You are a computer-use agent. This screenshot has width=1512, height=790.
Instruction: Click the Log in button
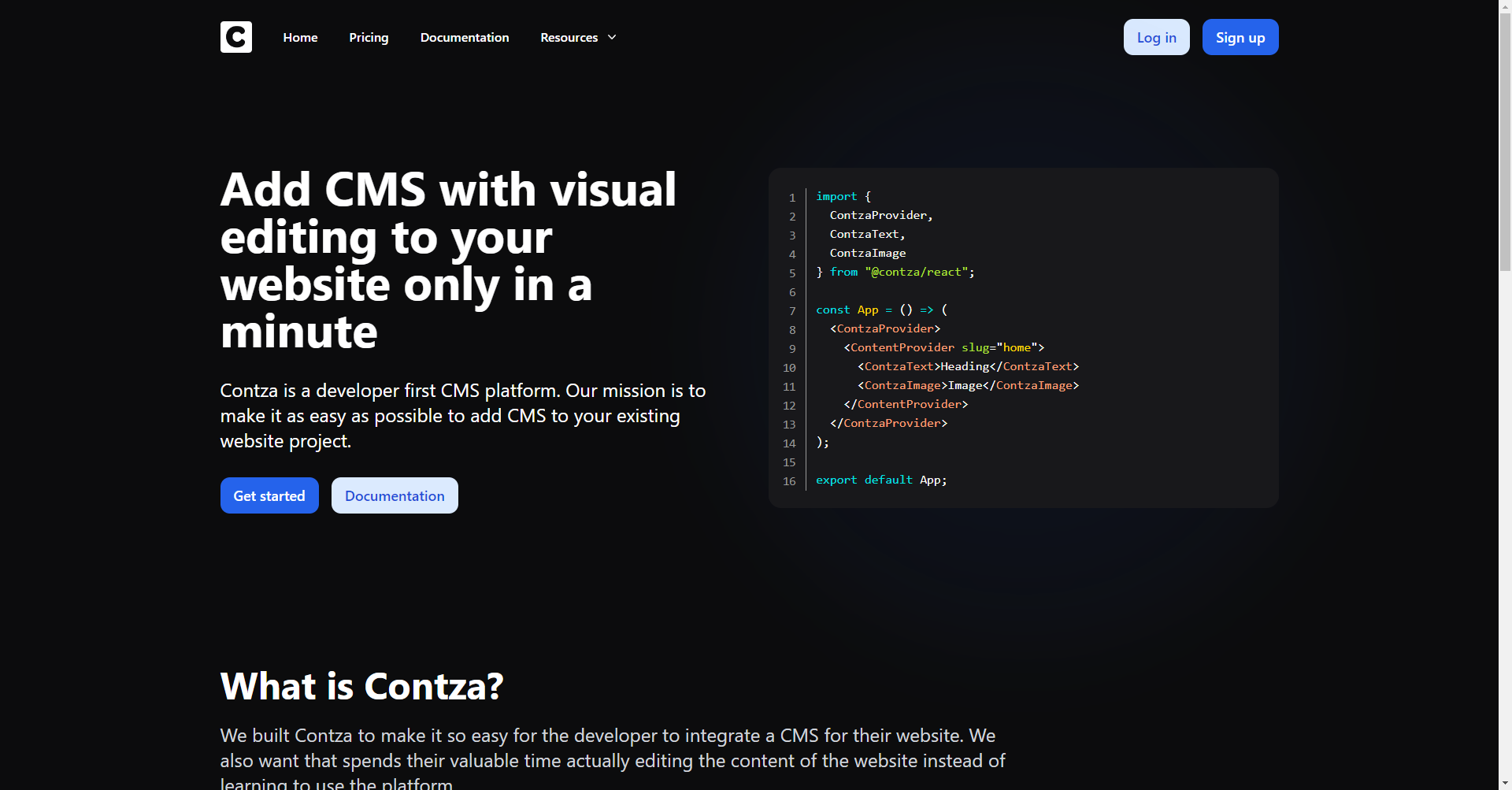click(x=1156, y=37)
